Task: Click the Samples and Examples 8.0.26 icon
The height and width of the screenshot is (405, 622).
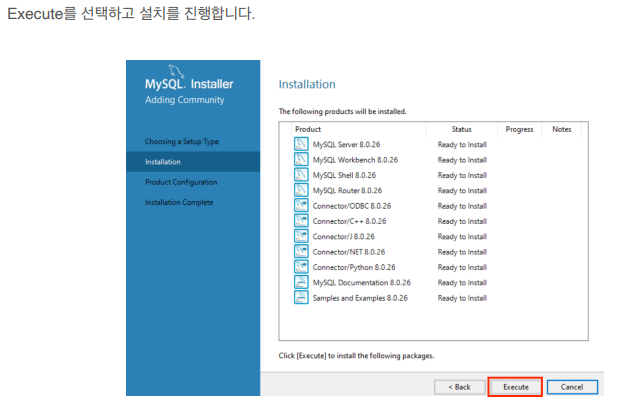Action: [301, 298]
